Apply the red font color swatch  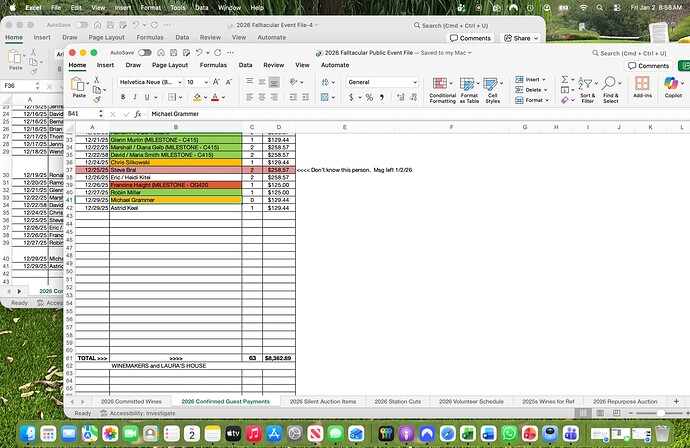[x=215, y=97]
